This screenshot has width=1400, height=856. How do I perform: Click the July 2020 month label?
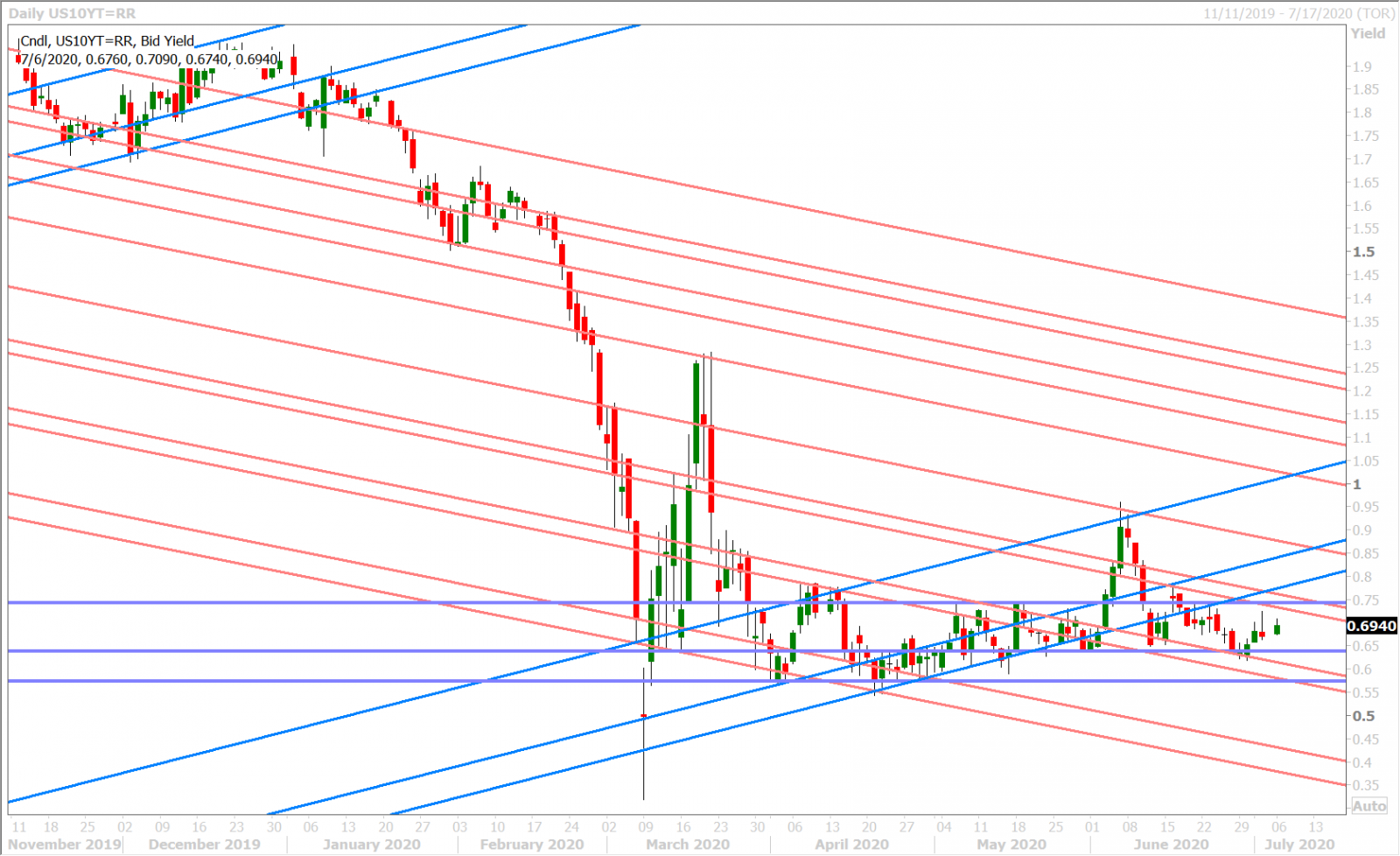1299,845
